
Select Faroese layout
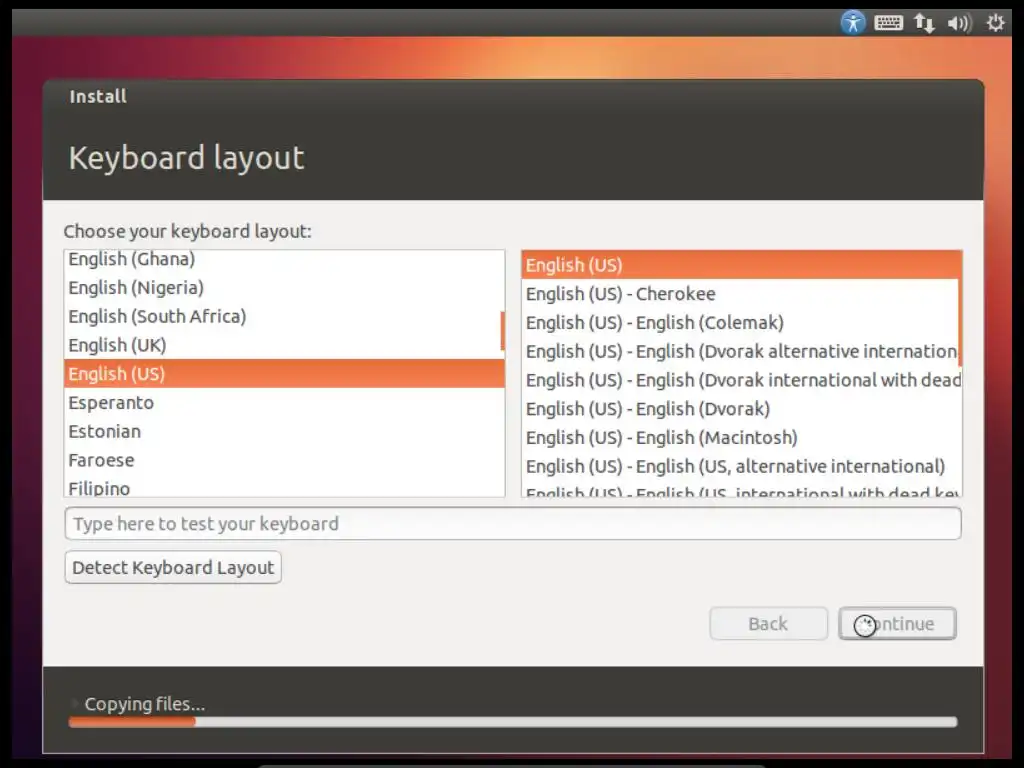(284, 460)
